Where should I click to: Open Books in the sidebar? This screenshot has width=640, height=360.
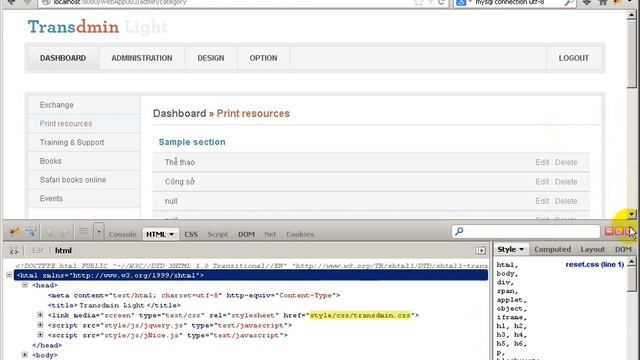(x=84, y=161)
